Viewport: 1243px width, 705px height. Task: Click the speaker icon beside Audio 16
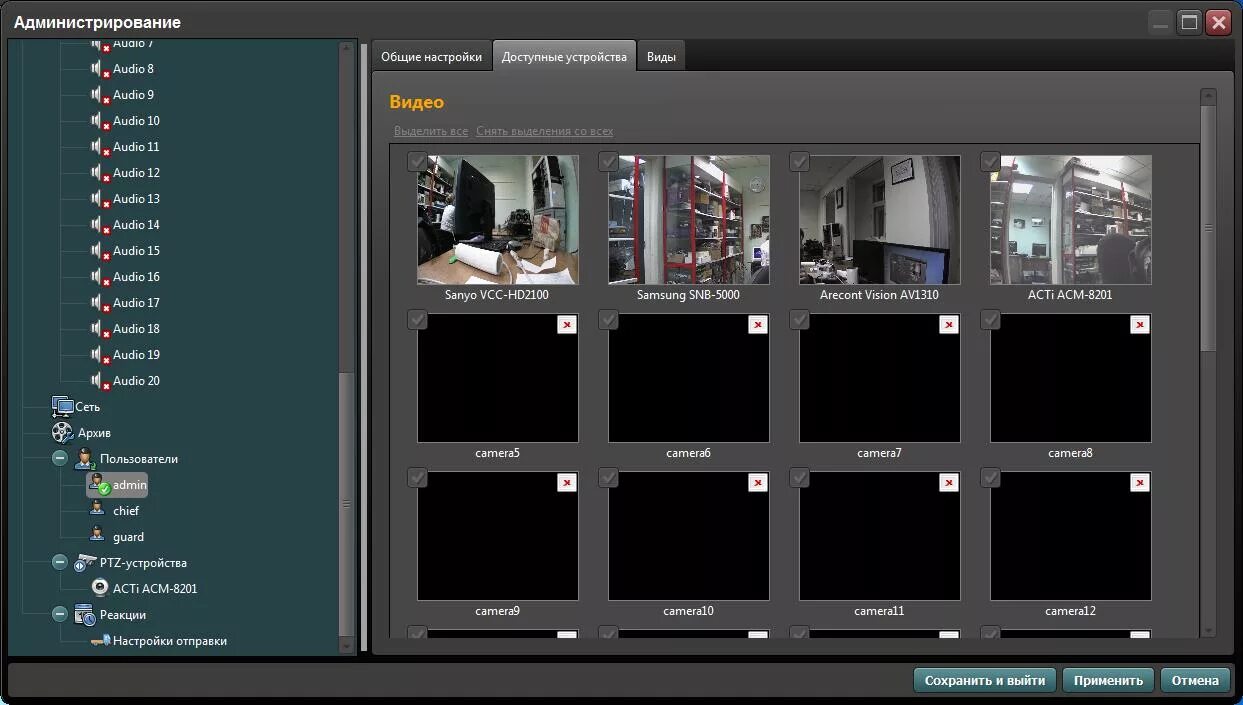[x=99, y=277]
